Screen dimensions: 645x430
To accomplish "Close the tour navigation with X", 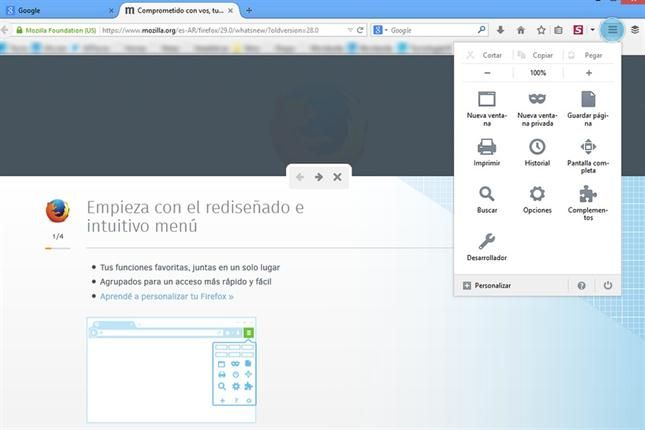I will coord(337,177).
